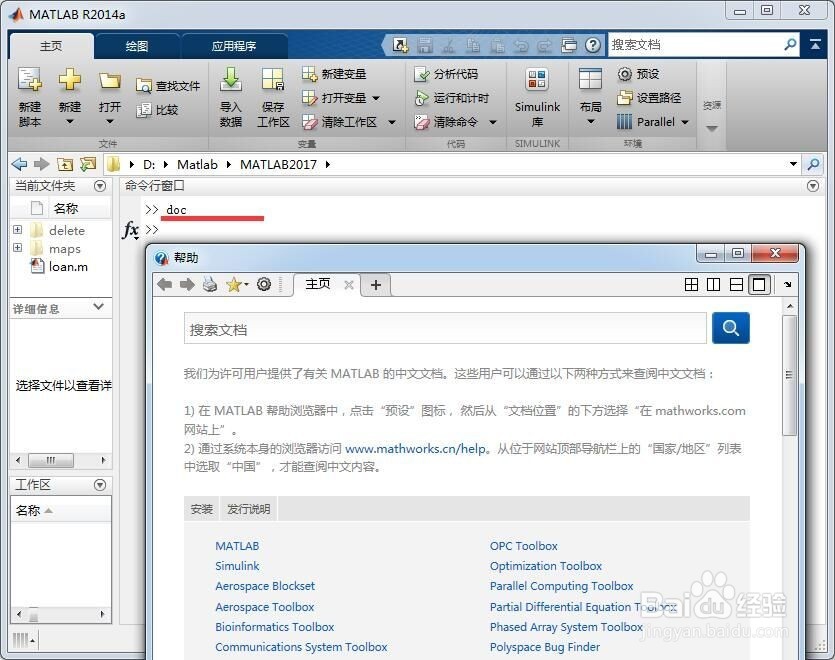
Task: Click Import Data (导入数据) icon
Action: (231, 80)
